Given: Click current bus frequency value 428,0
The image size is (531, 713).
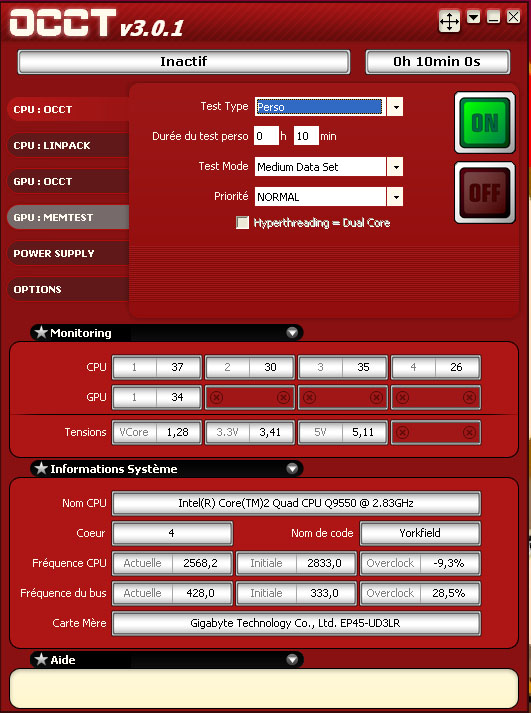Looking at the screenshot, I should [x=201, y=593].
